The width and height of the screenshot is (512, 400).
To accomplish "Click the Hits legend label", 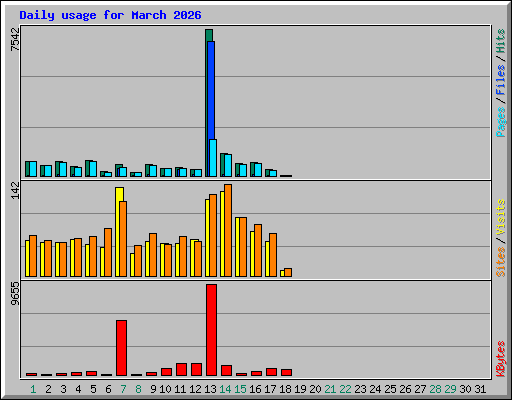I will pyautogui.click(x=501, y=41).
